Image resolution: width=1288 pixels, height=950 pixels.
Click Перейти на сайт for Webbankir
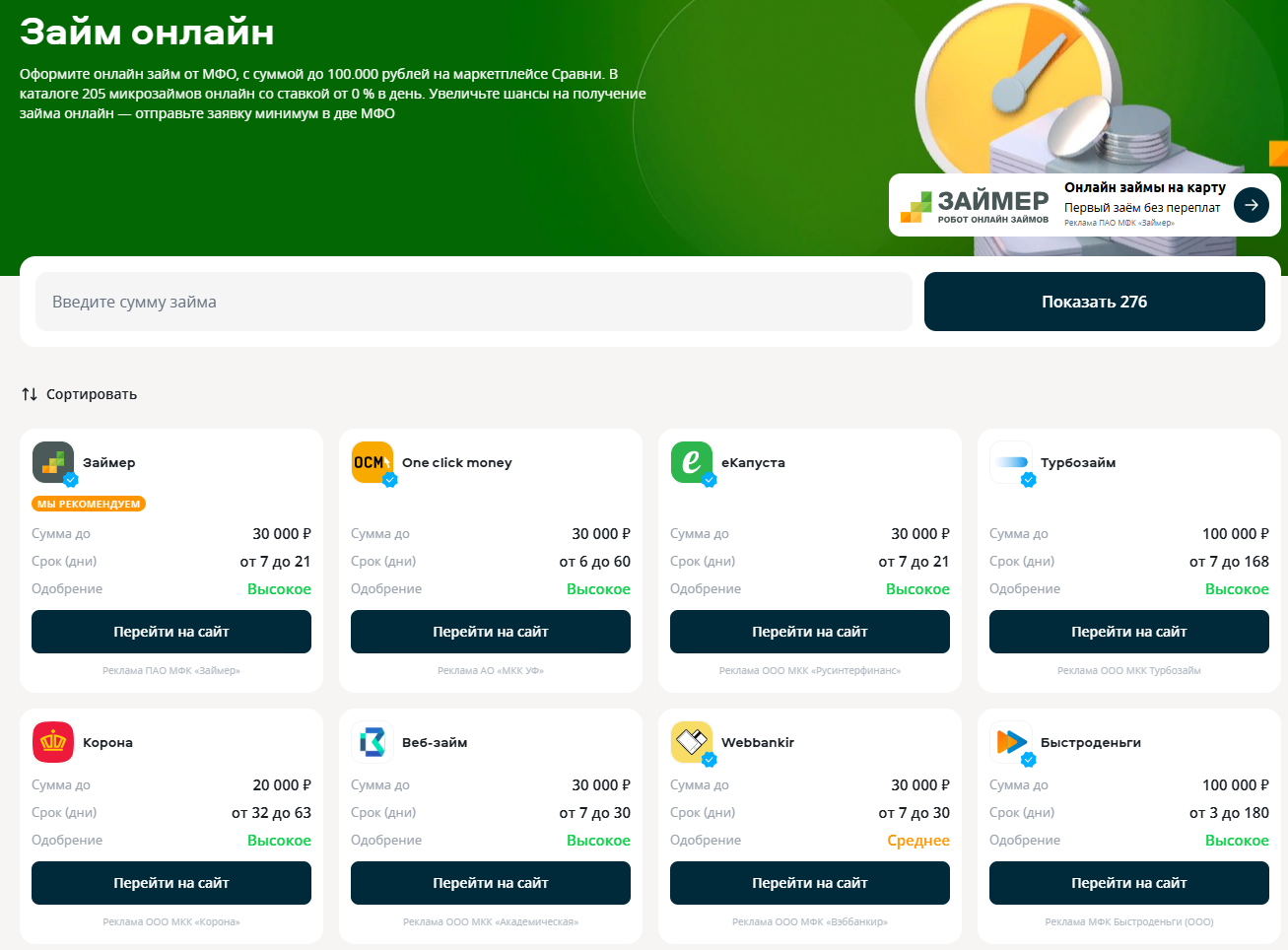[810, 883]
